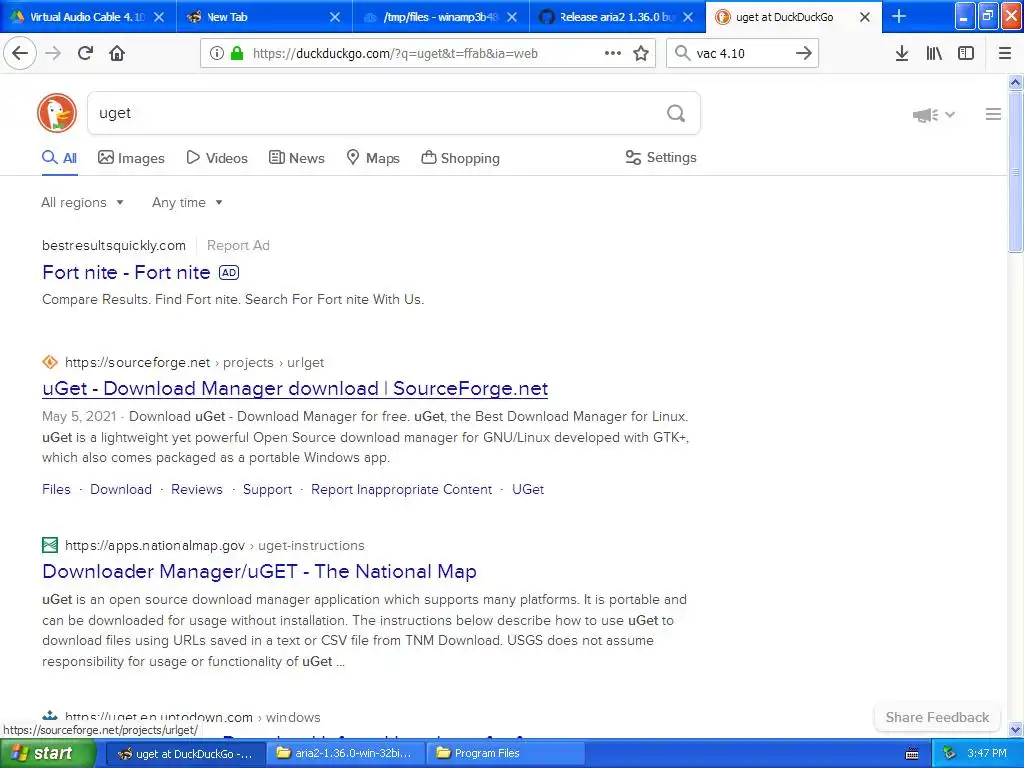Image resolution: width=1024 pixels, height=768 pixels.
Task: Switch to Release aria2 1.36.0 tab
Action: (x=617, y=17)
